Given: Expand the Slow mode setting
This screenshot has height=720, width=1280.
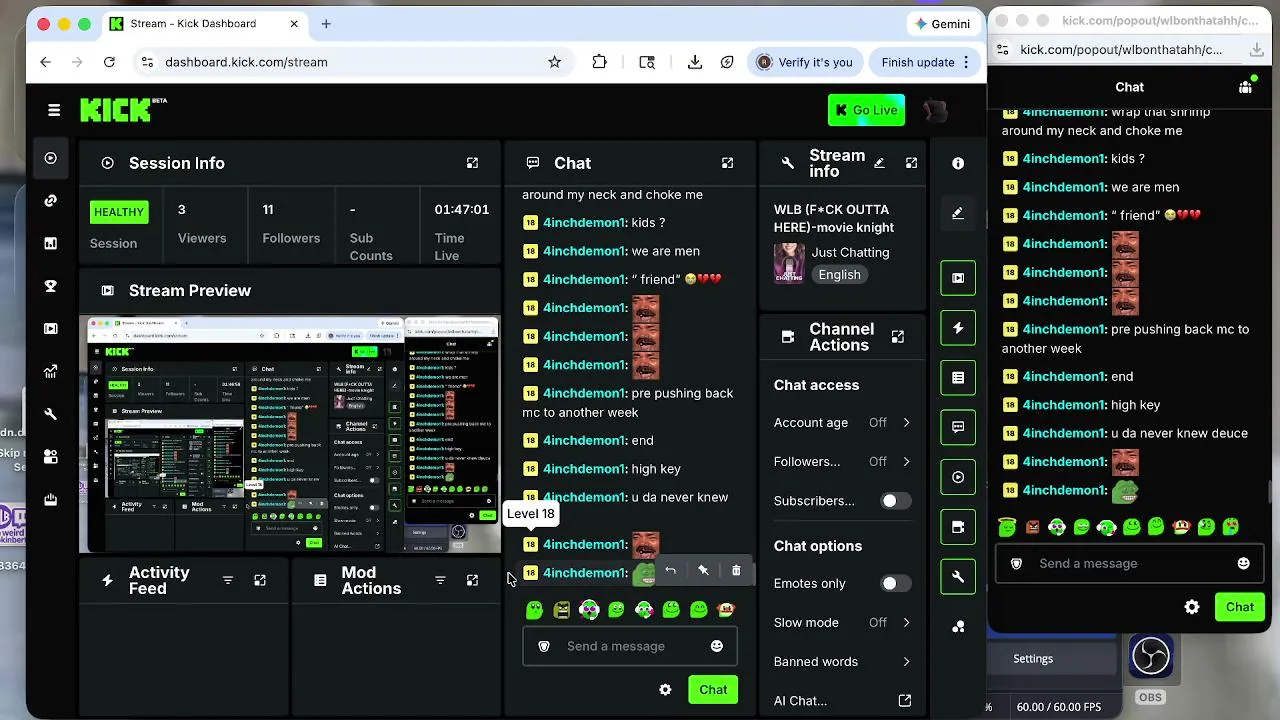Looking at the screenshot, I should coord(842,622).
